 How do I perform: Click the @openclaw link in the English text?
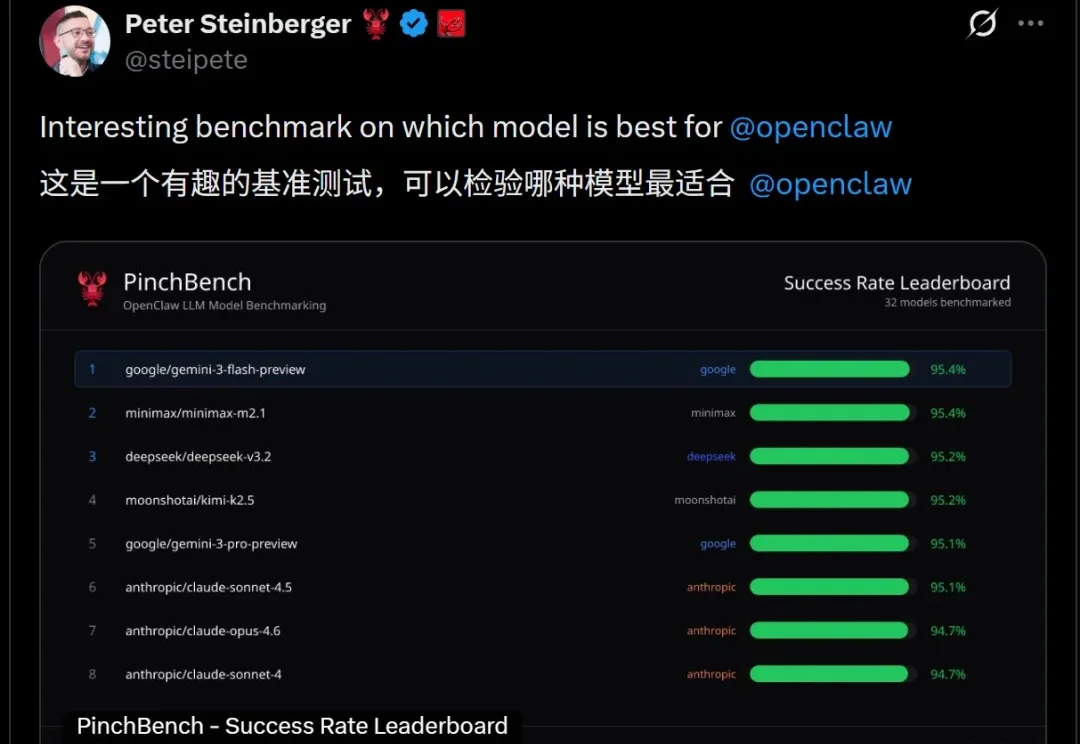(x=811, y=127)
